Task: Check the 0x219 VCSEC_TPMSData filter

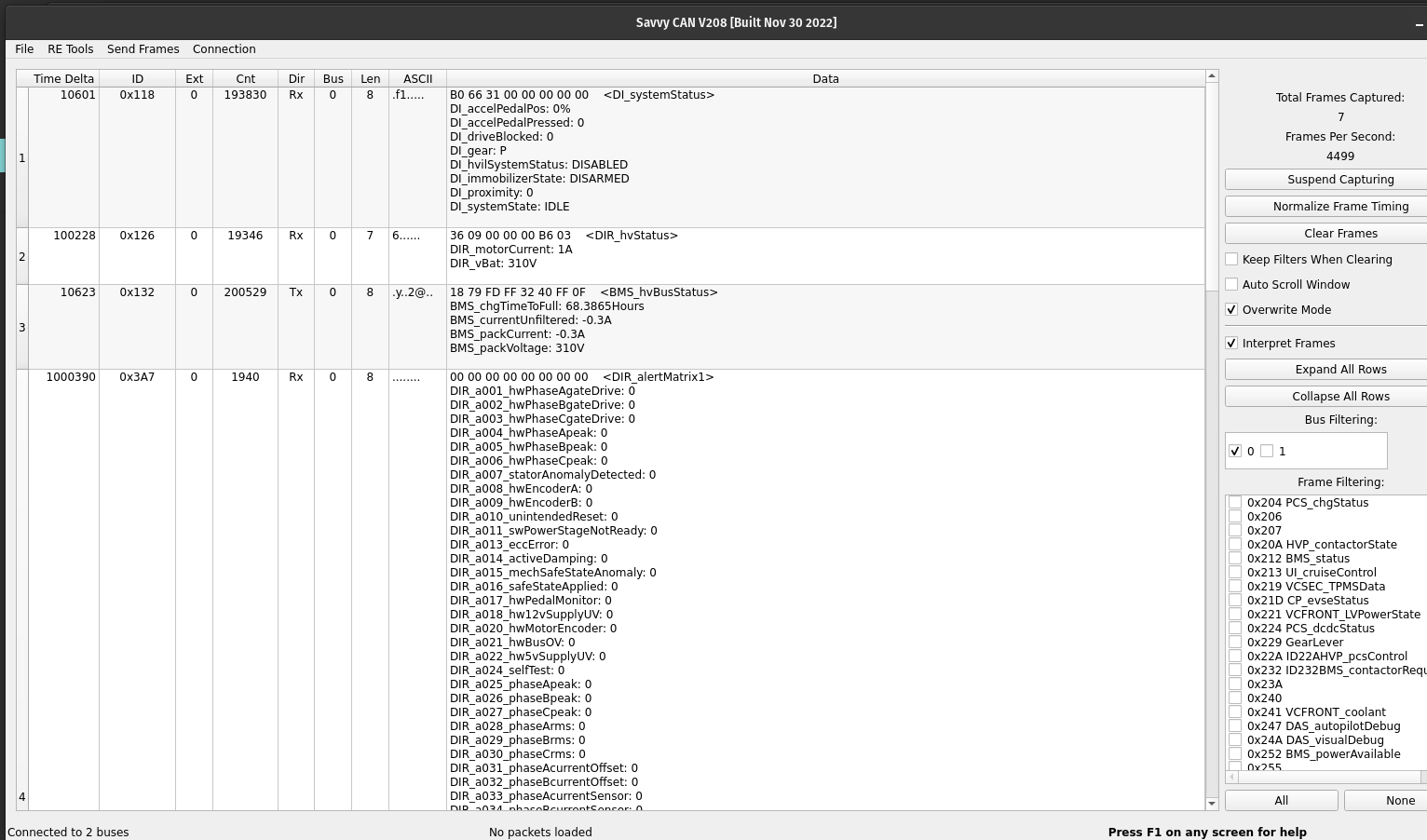Action: pos(1235,587)
